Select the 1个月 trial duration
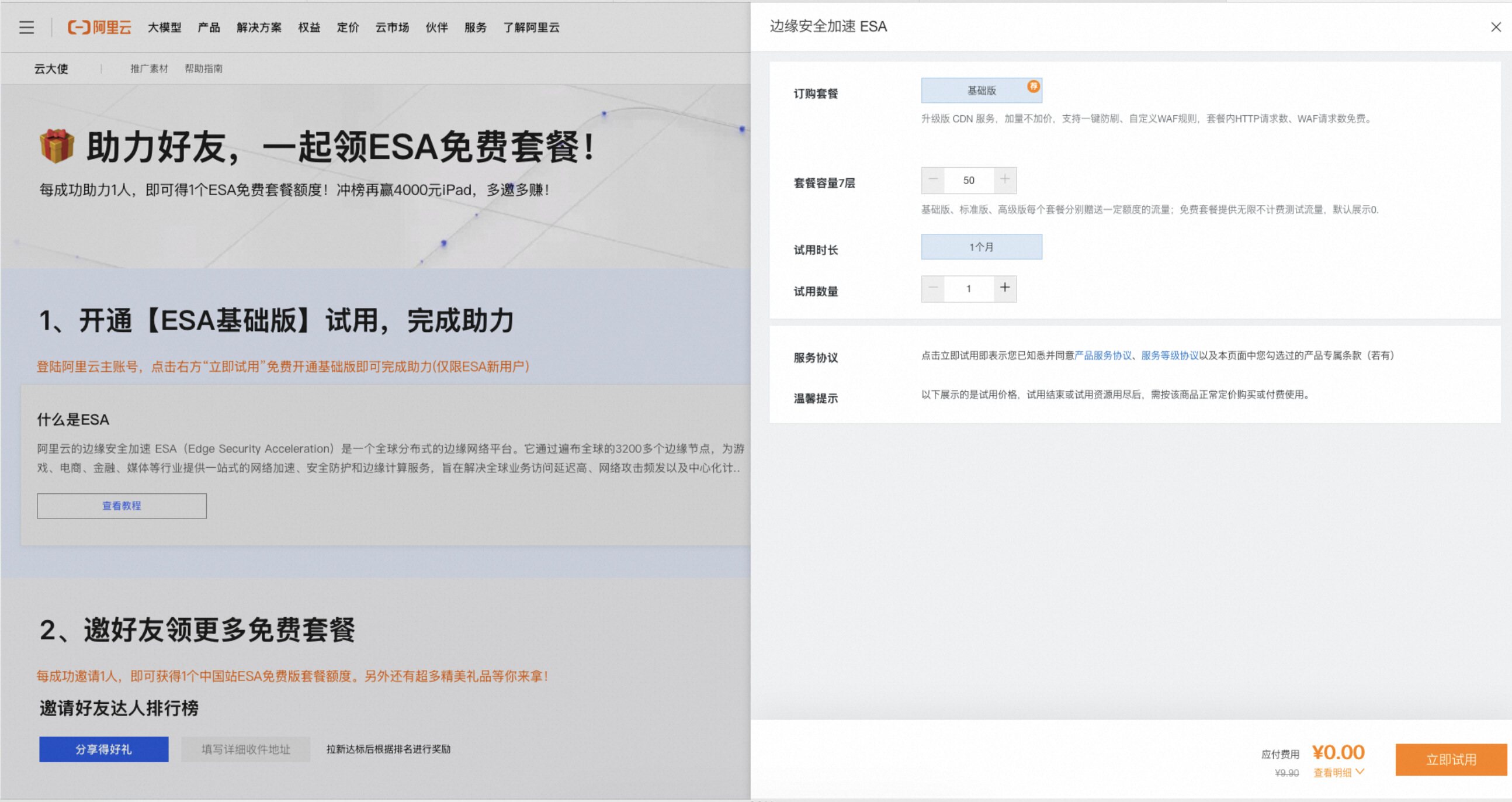Image resolution: width=1512 pixels, height=802 pixels. click(x=981, y=247)
